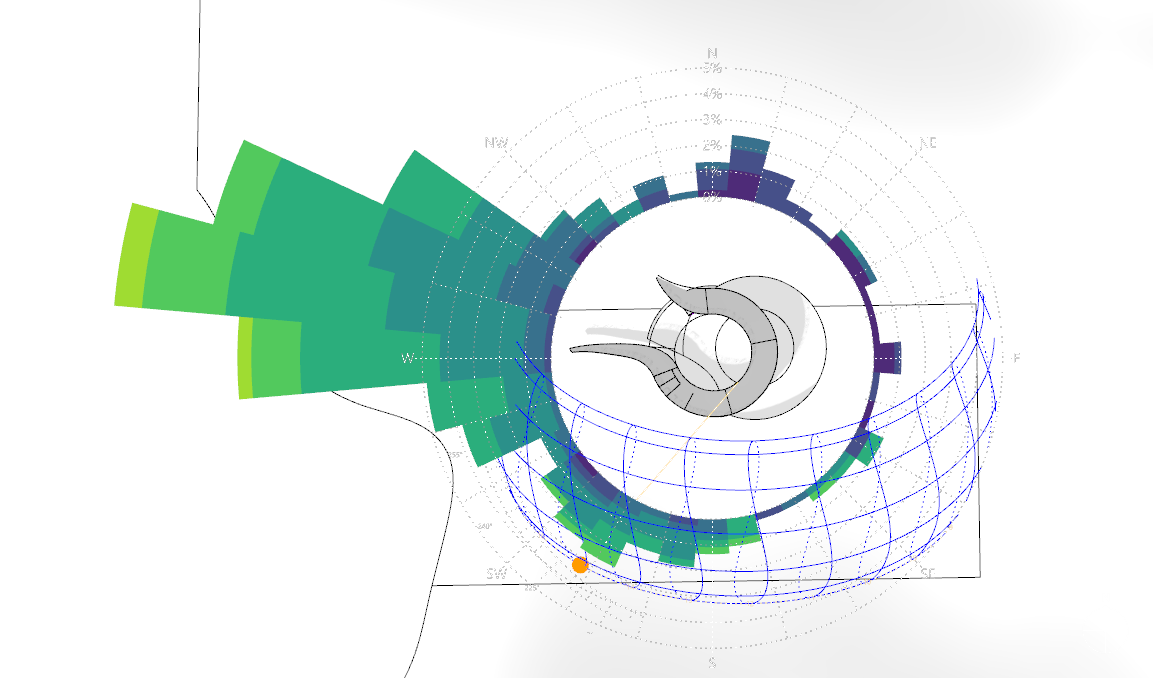
Task: Click the NW compass label
Action: [x=496, y=142]
